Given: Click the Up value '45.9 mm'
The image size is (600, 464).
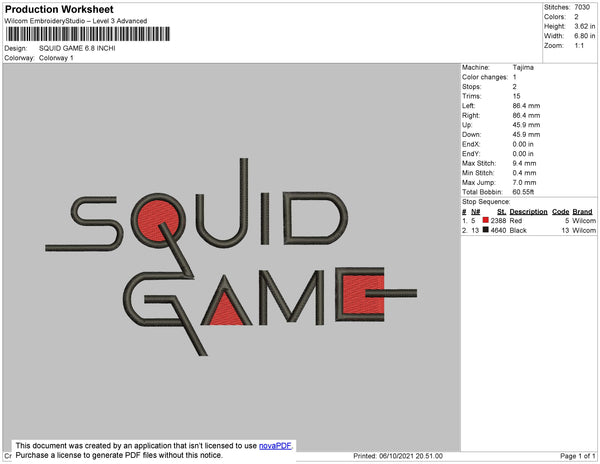Looking at the screenshot, I should 527,125.
